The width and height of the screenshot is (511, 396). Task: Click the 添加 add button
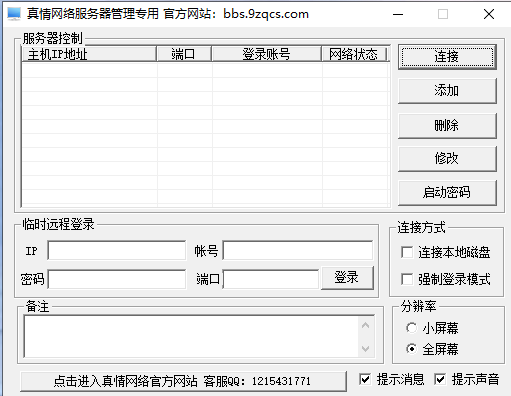pos(447,91)
